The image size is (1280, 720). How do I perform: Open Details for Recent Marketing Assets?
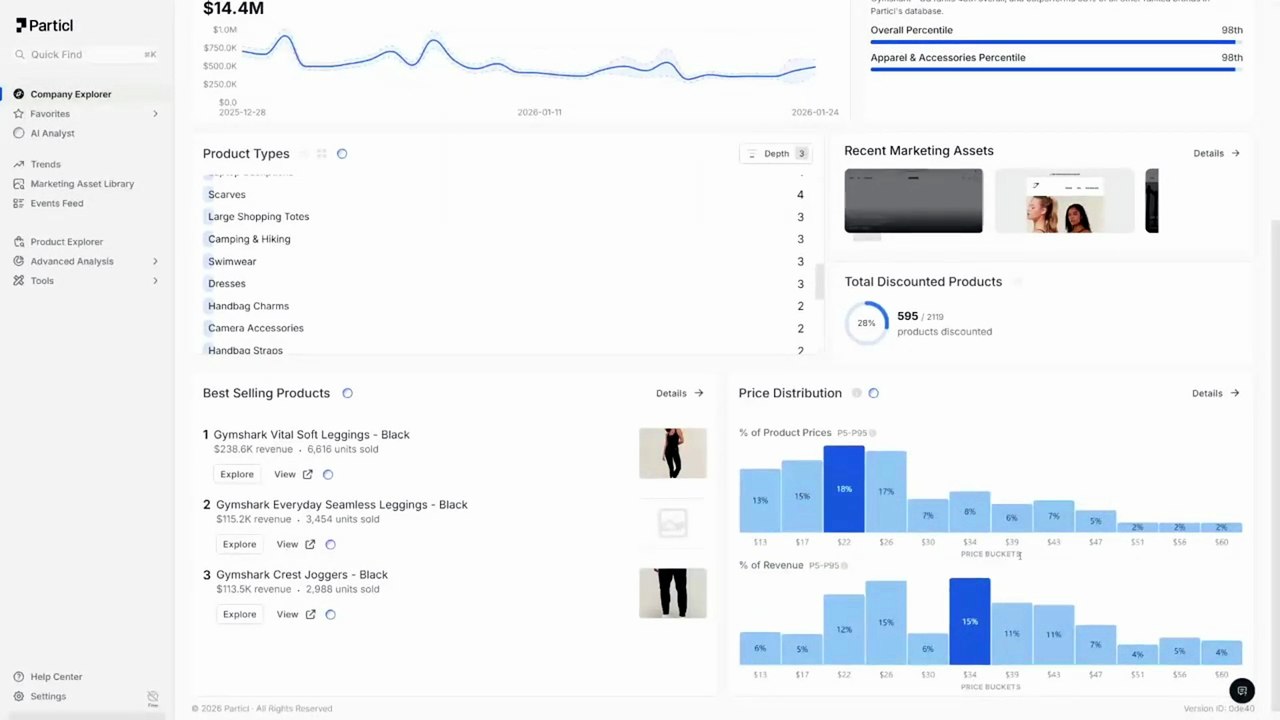point(1216,154)
